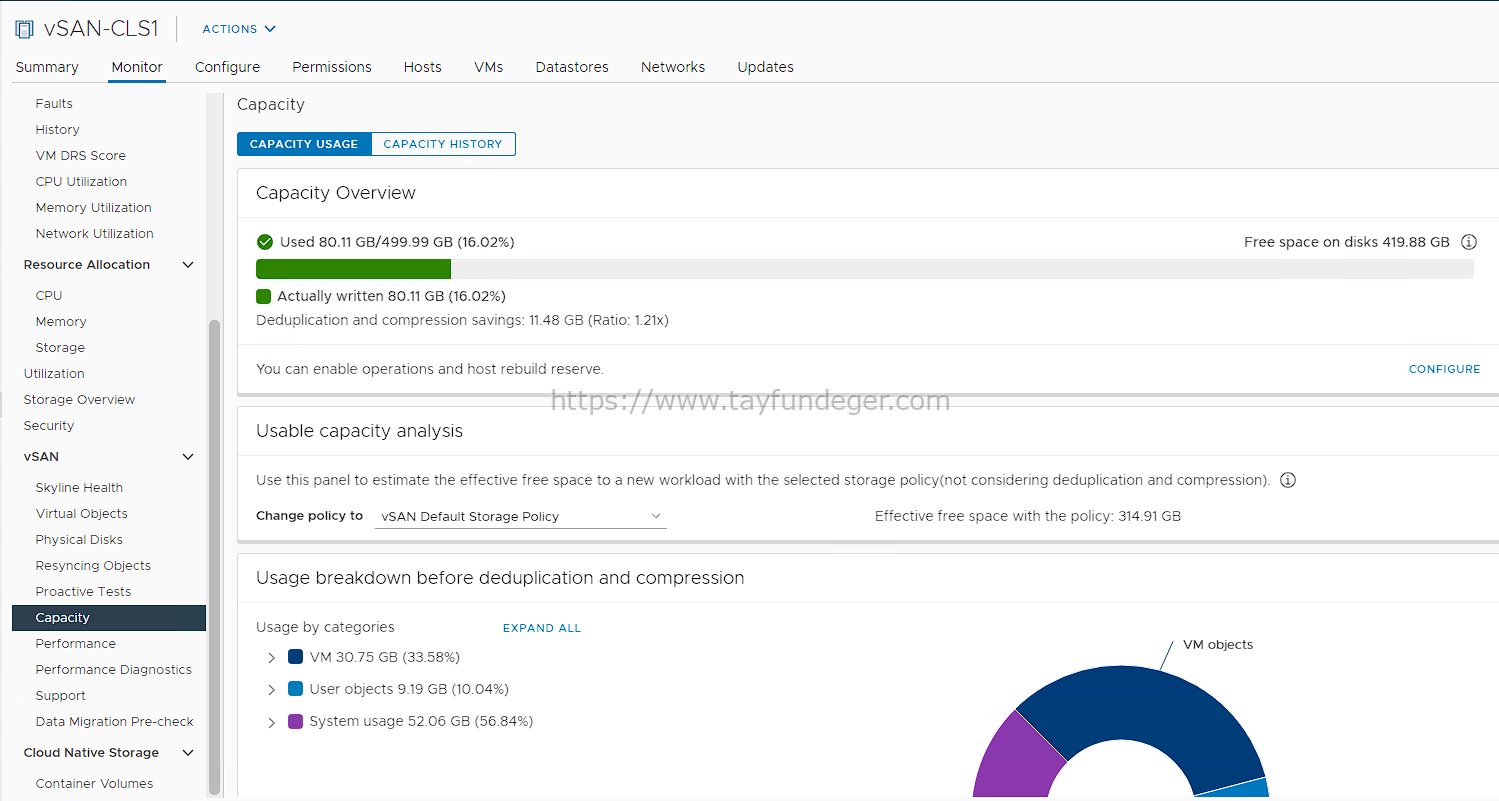Open Support under vSAN
Viewport: 1499px width, 801px height.
pyautogui.click(x=60, y=695)
